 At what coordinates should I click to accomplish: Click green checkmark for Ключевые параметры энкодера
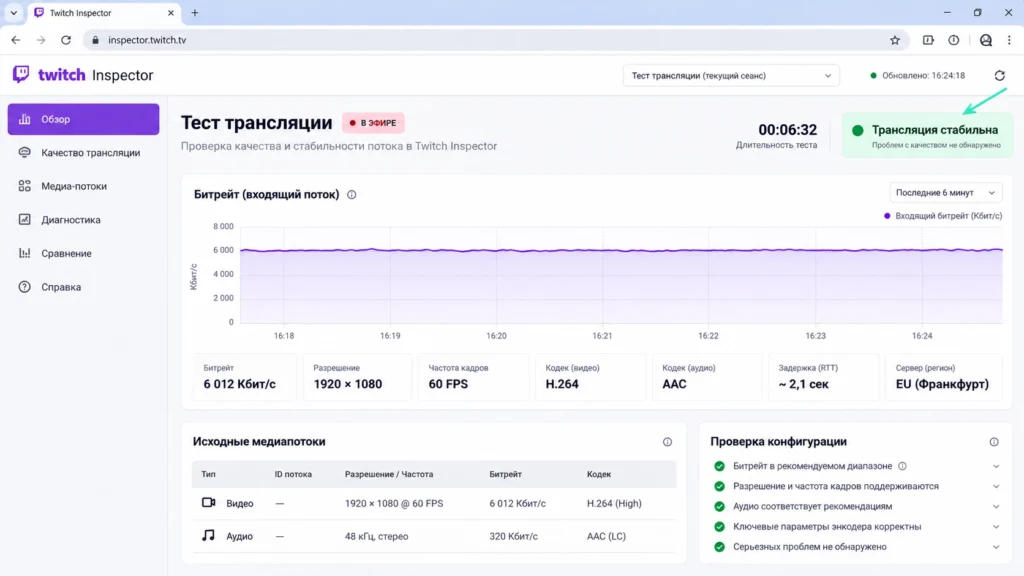(x=719, y=527)
